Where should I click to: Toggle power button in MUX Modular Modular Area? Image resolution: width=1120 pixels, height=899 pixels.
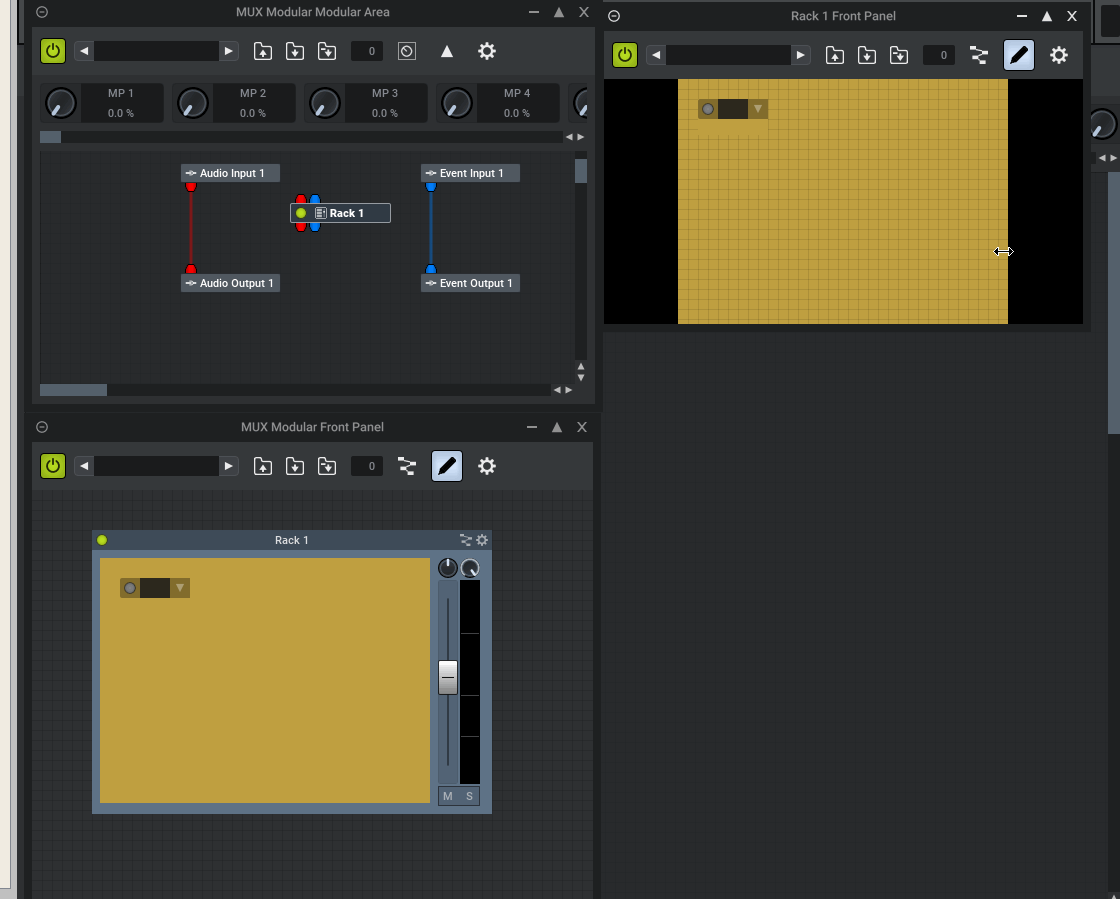pyautogui.click(x=53, y=51)
